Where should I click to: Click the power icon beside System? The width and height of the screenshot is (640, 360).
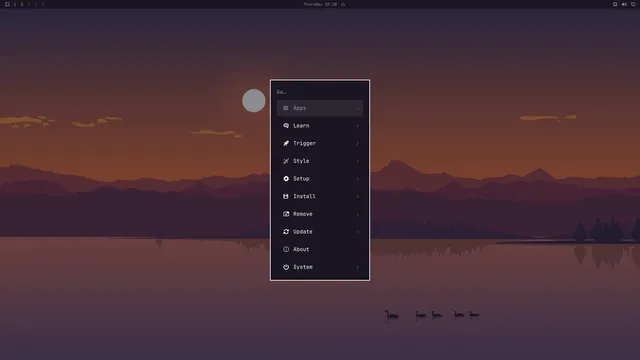click(x=286, y=267)
